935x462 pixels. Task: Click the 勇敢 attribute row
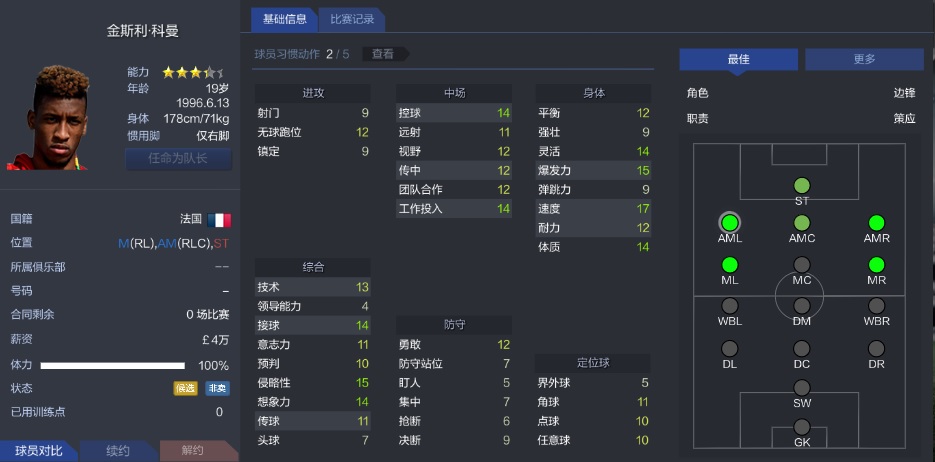click(x=454, y=345)
